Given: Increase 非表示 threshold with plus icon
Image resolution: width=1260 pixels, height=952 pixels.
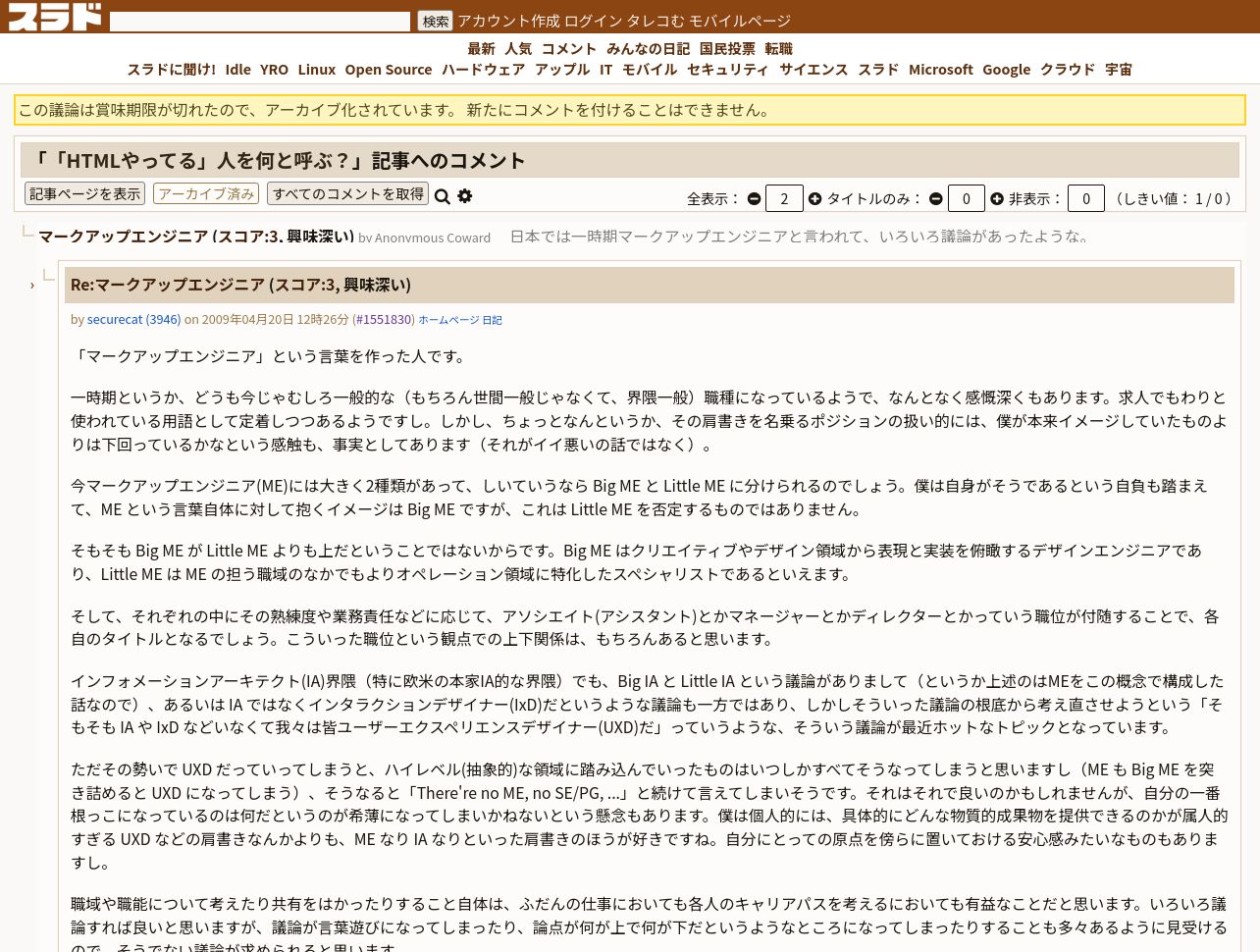Looking at the screenshot, I should [997, 198].
